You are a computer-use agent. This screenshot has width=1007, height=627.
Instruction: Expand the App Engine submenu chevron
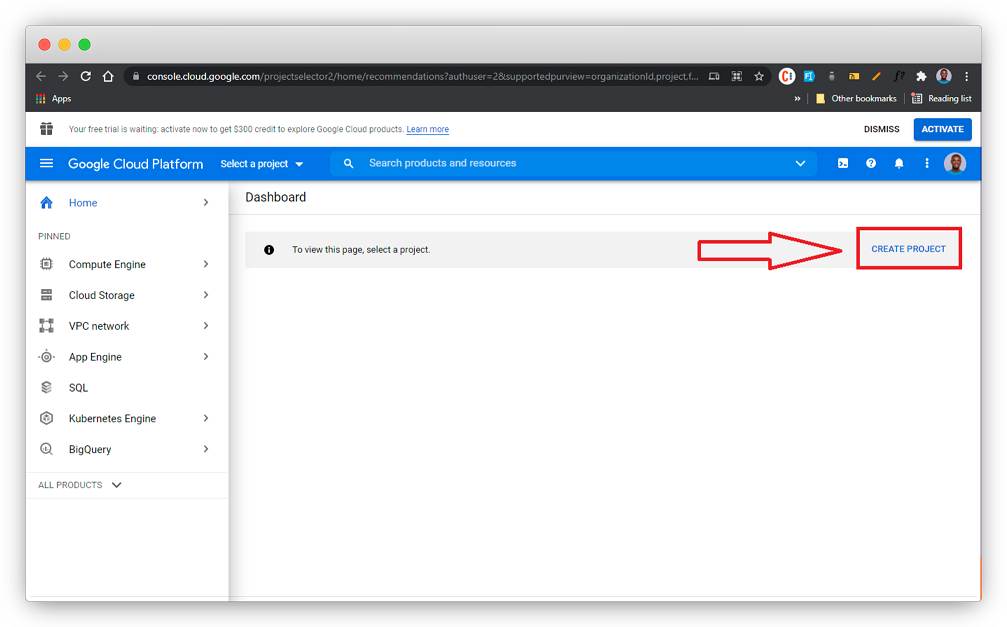coord(206,357)
